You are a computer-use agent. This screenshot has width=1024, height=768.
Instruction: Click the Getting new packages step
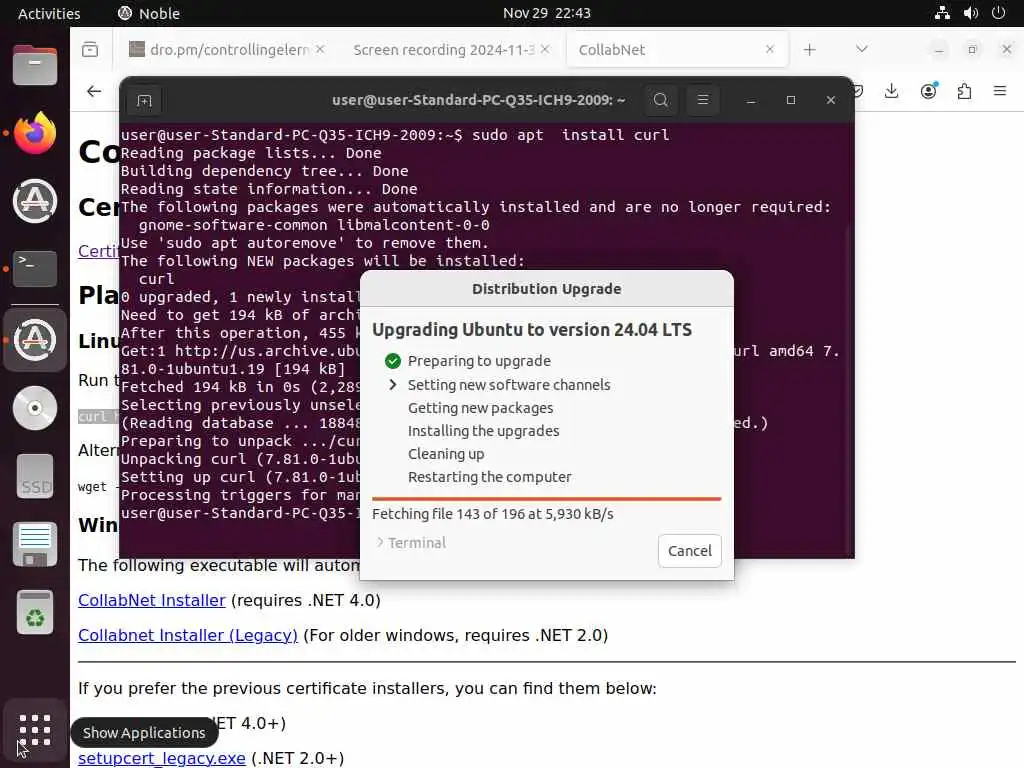click(x=480, y=408)
